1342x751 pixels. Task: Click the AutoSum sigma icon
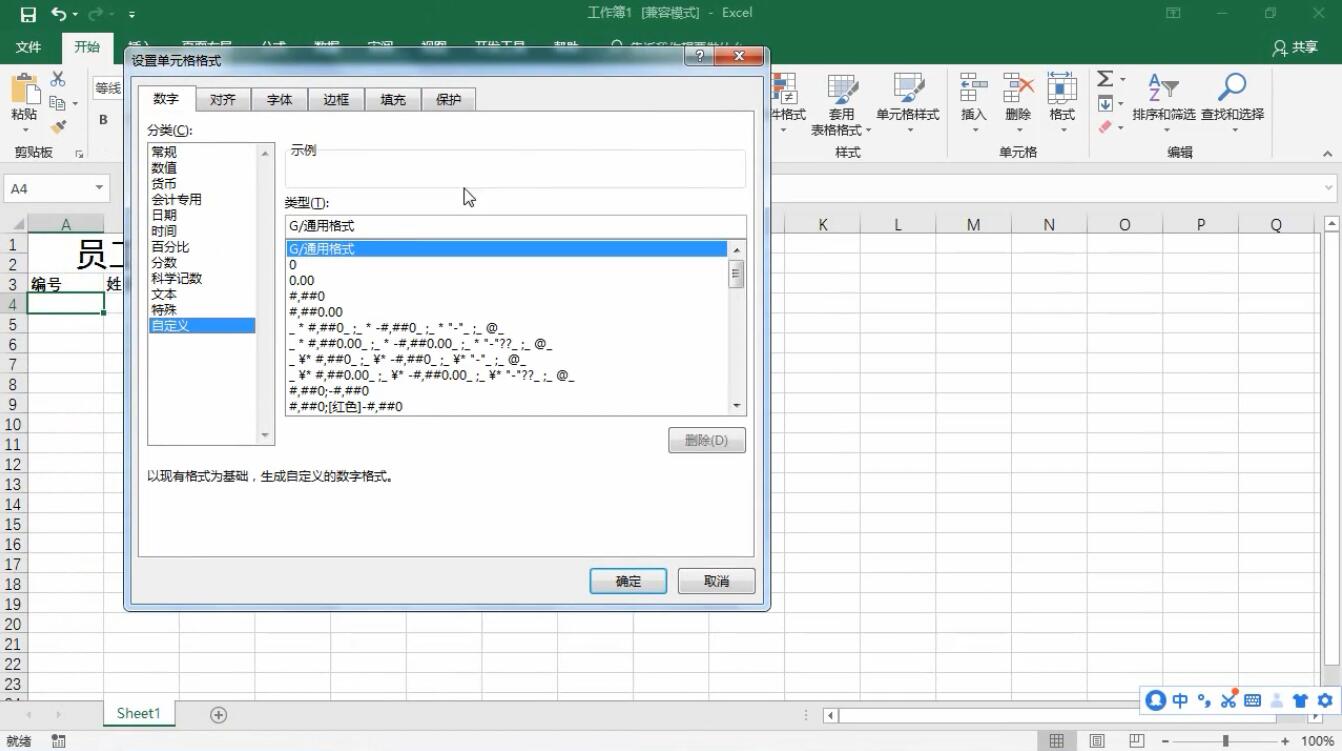click(x=1105, y=79)
